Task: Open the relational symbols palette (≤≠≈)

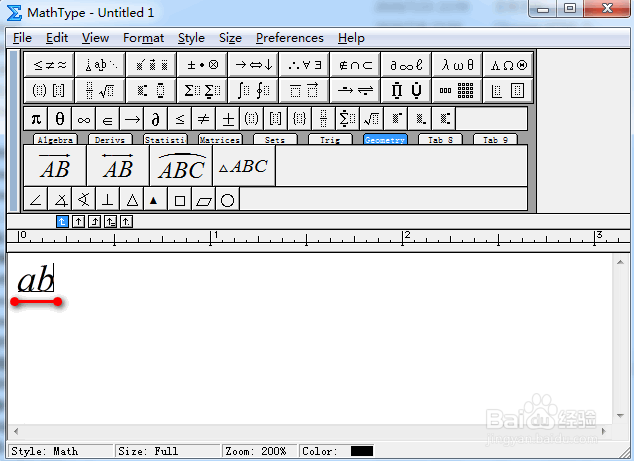Action: pos(49,64)
